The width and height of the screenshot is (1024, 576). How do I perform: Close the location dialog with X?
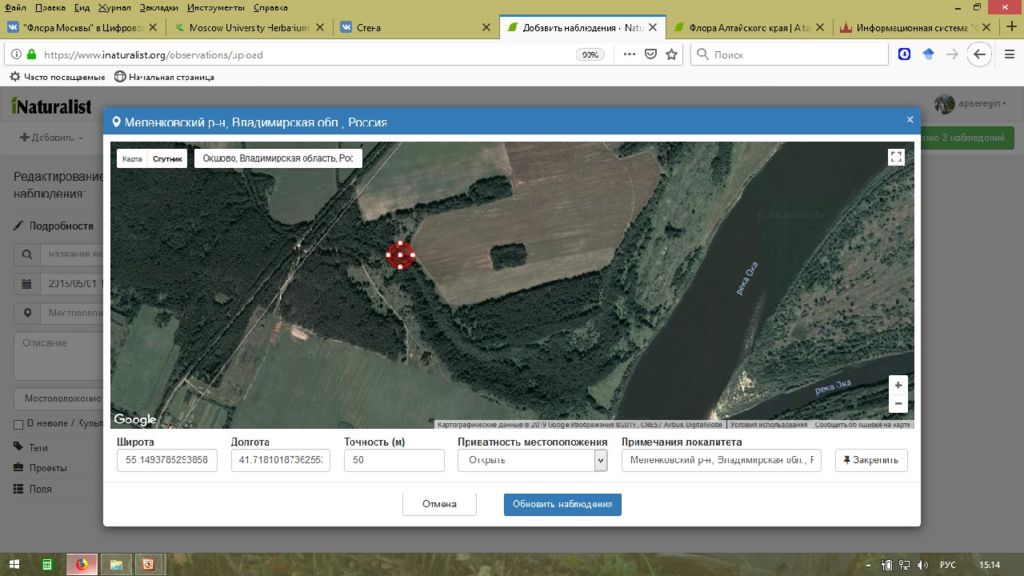[x=910, y=120]
